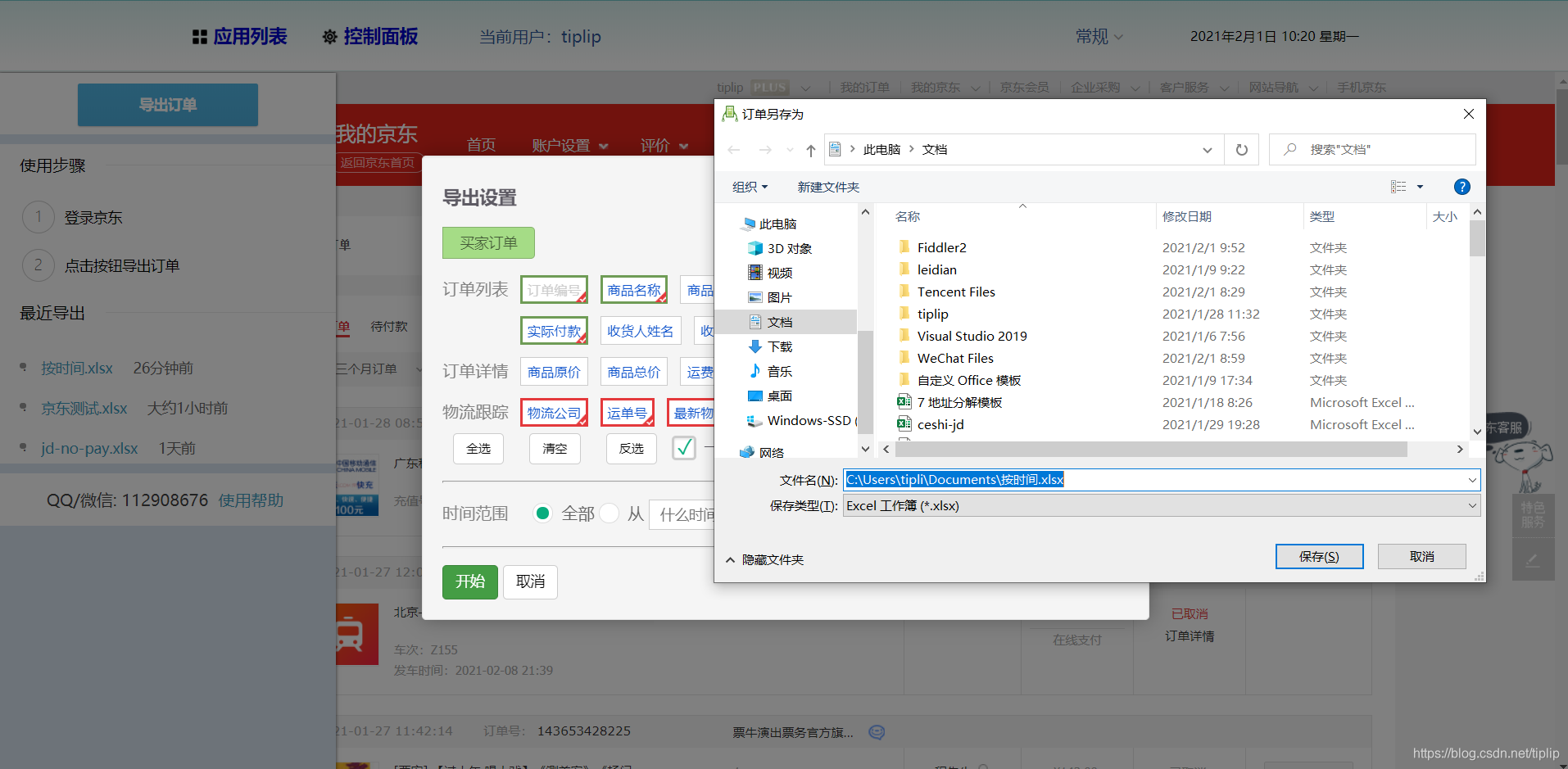
Task: Click the 搜索"文档" search field
Action: click(1372, 149)
